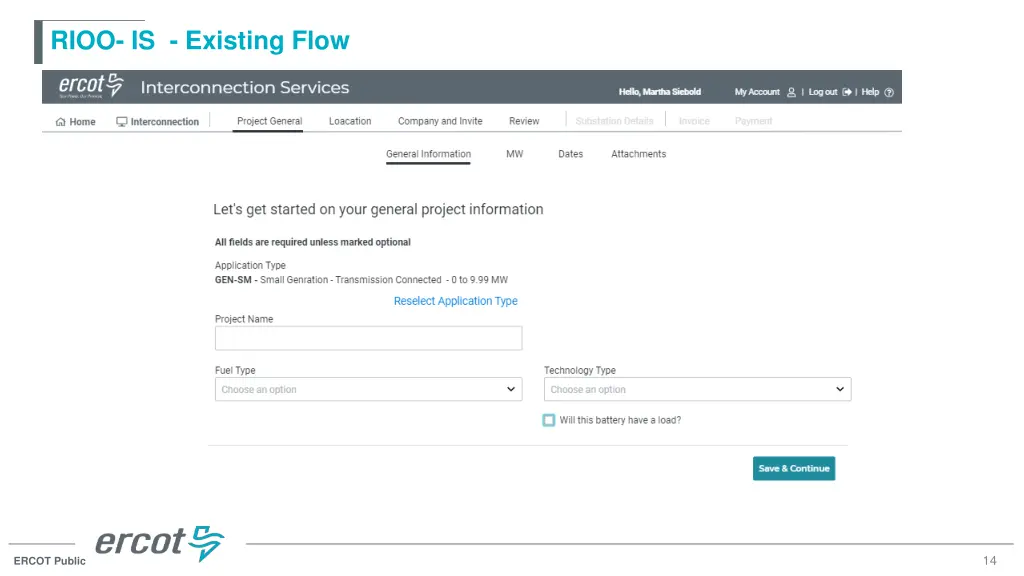Click Reselect Application Type link
This screenshot has width=1024, height=576.
[456, 301]
